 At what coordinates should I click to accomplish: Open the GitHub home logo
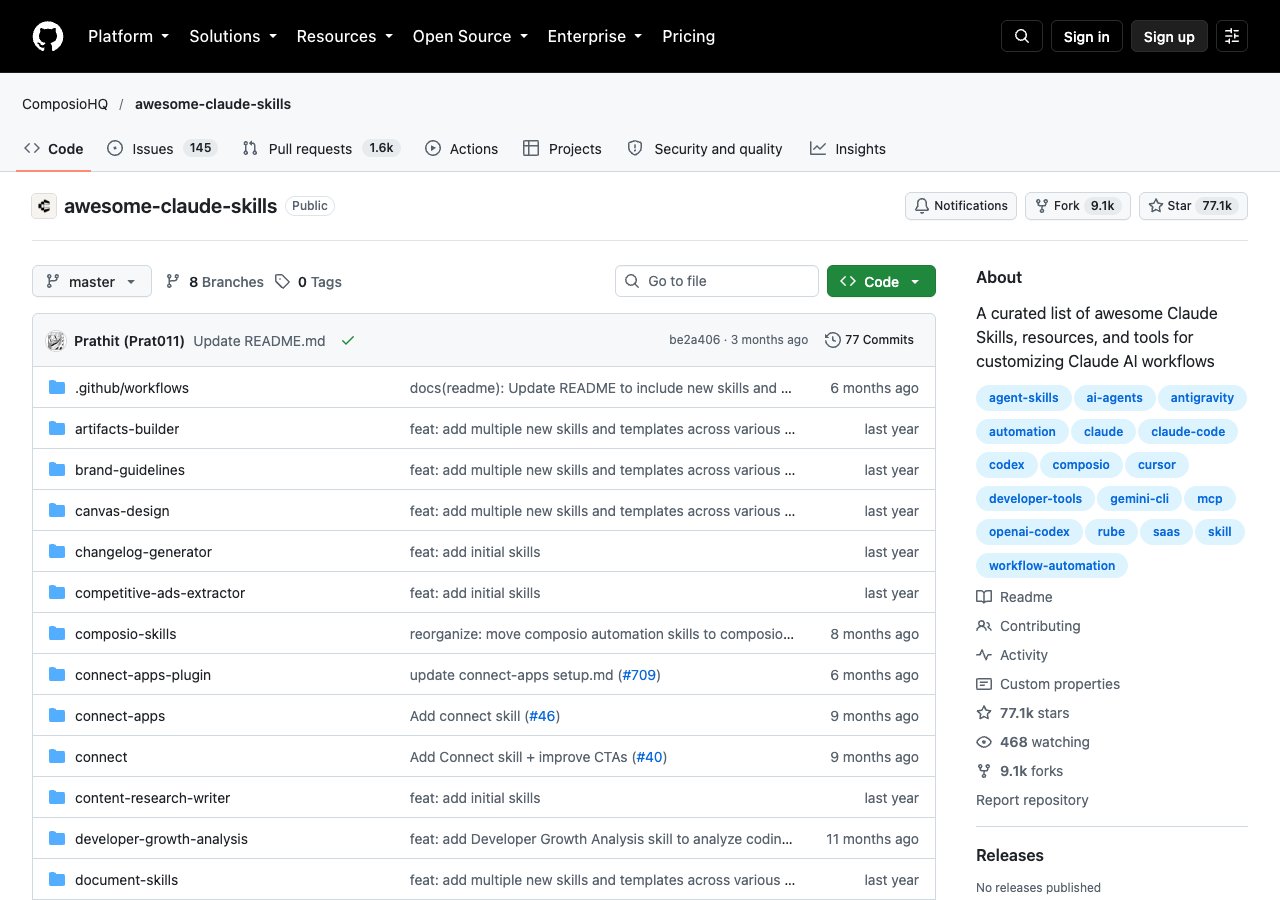48,36
